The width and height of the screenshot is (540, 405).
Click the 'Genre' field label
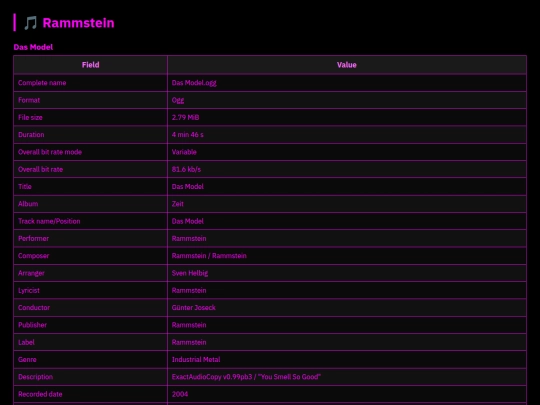27,360
